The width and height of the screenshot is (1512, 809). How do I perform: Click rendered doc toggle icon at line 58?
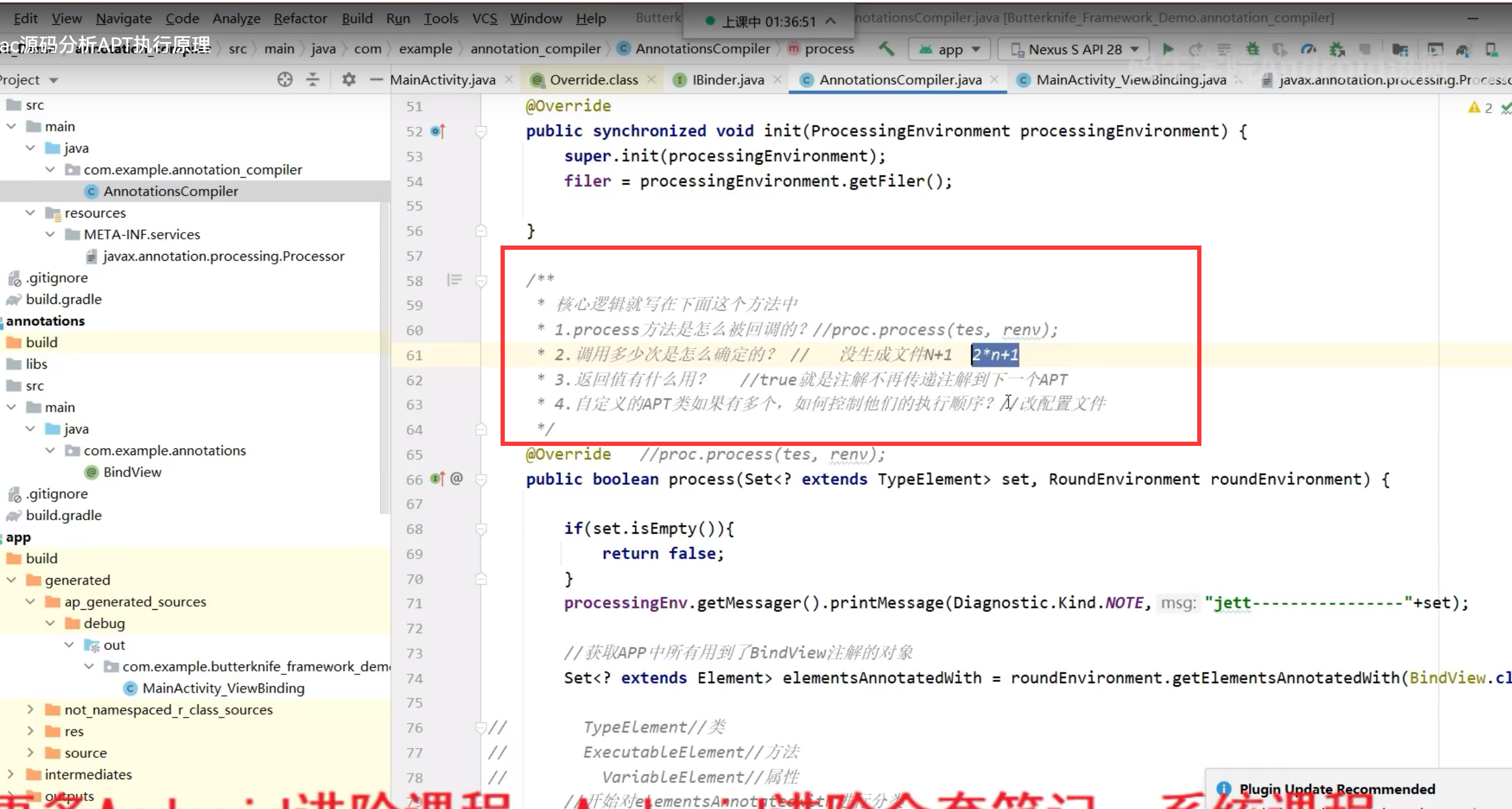coord(454,280)
